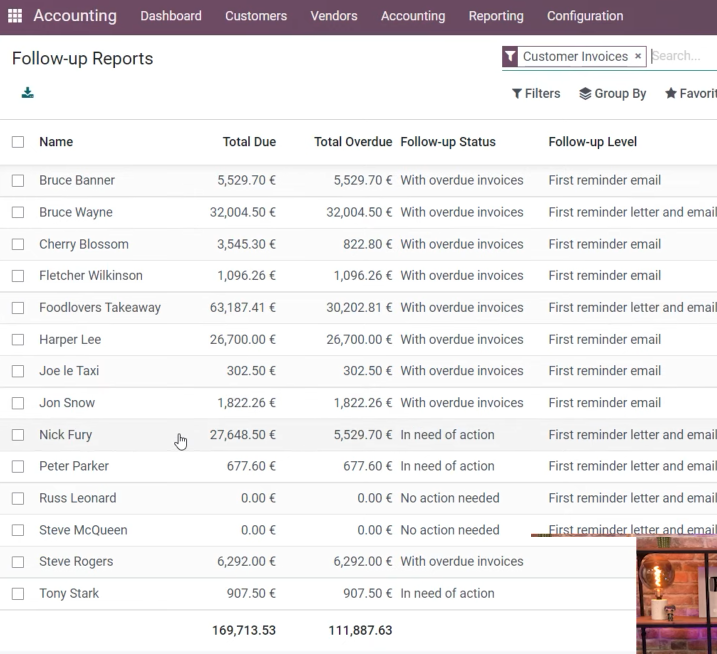This screenshot has height=654, width=717.
Task: Click the 26,700.00 € overdue amount
Action: (x=359, y=339)
